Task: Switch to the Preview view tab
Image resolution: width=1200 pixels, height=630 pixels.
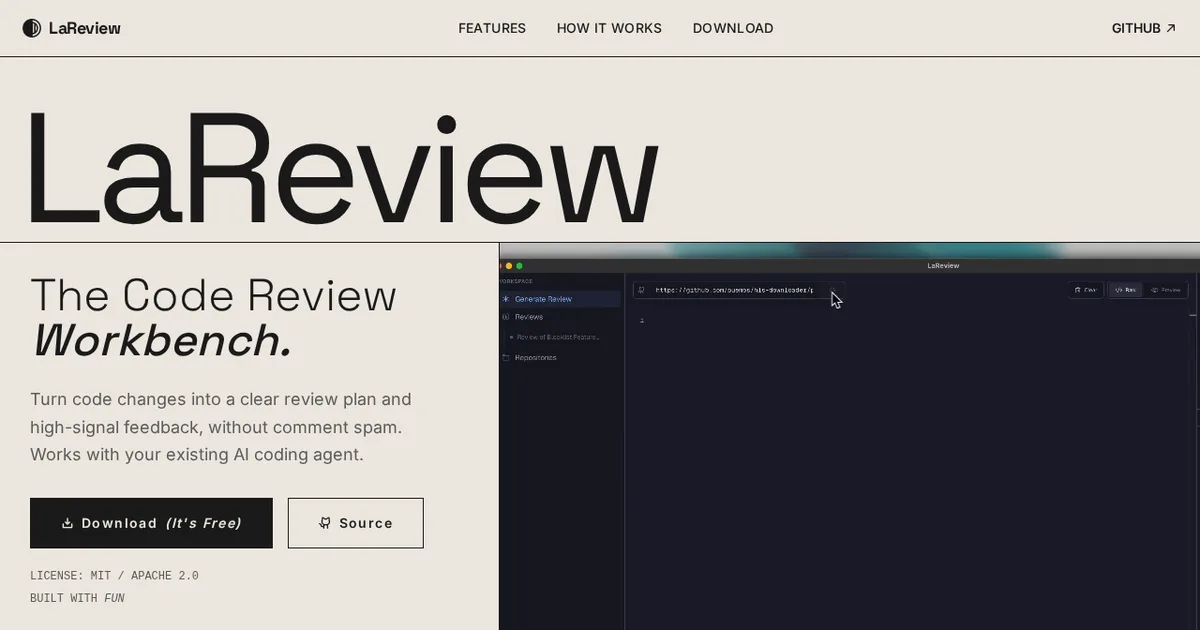Action: (x=1167, y=290)
